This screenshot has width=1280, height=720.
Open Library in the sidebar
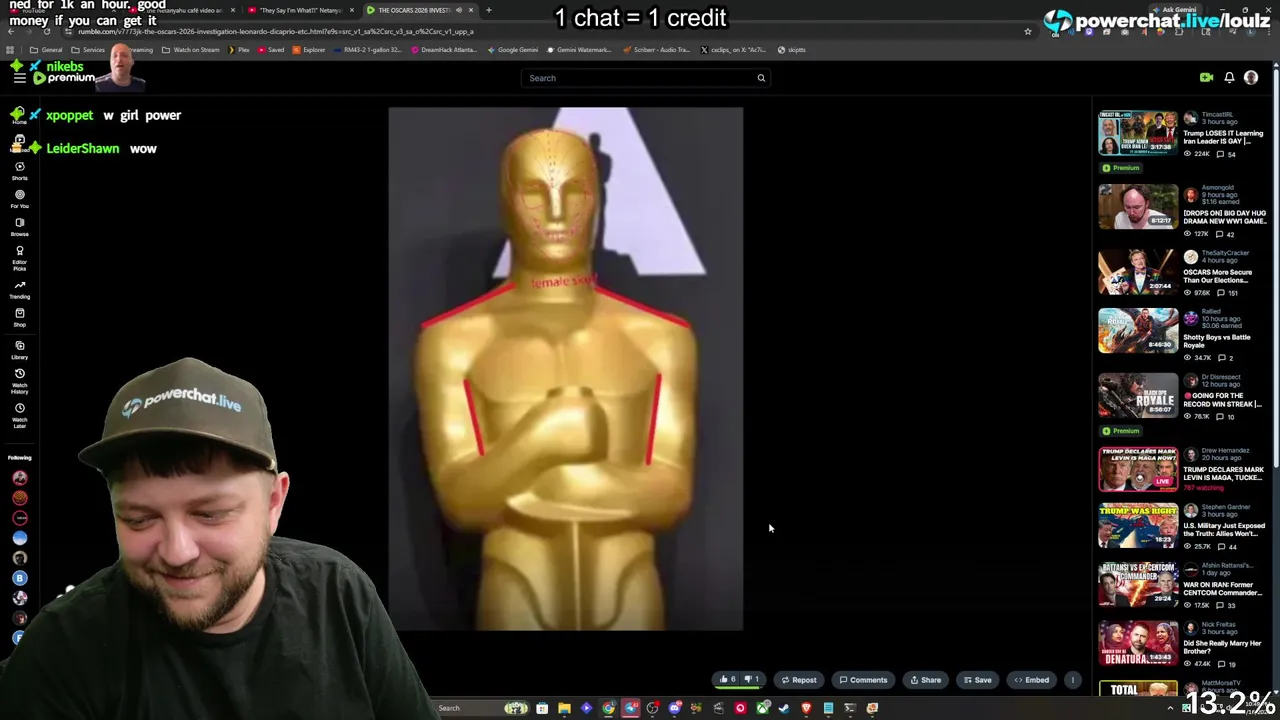coord(19,350)
